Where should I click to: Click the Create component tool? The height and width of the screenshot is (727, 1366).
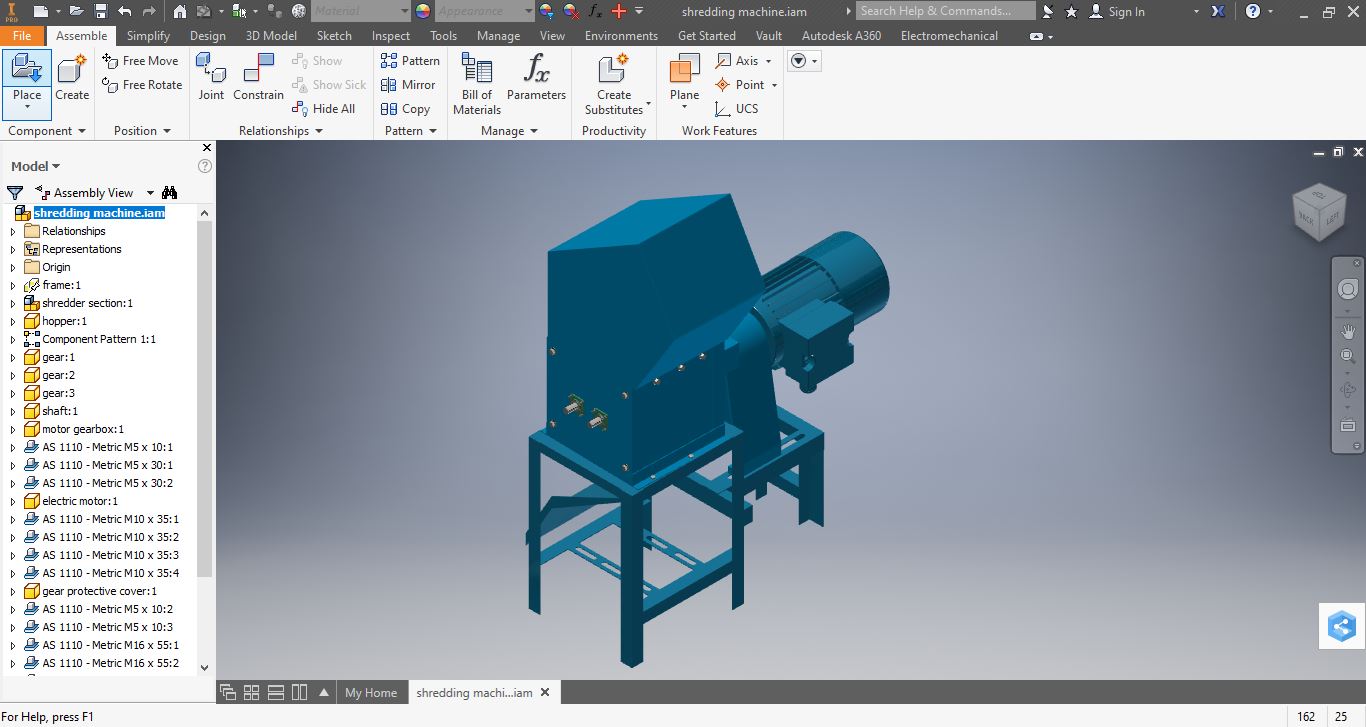72,78
